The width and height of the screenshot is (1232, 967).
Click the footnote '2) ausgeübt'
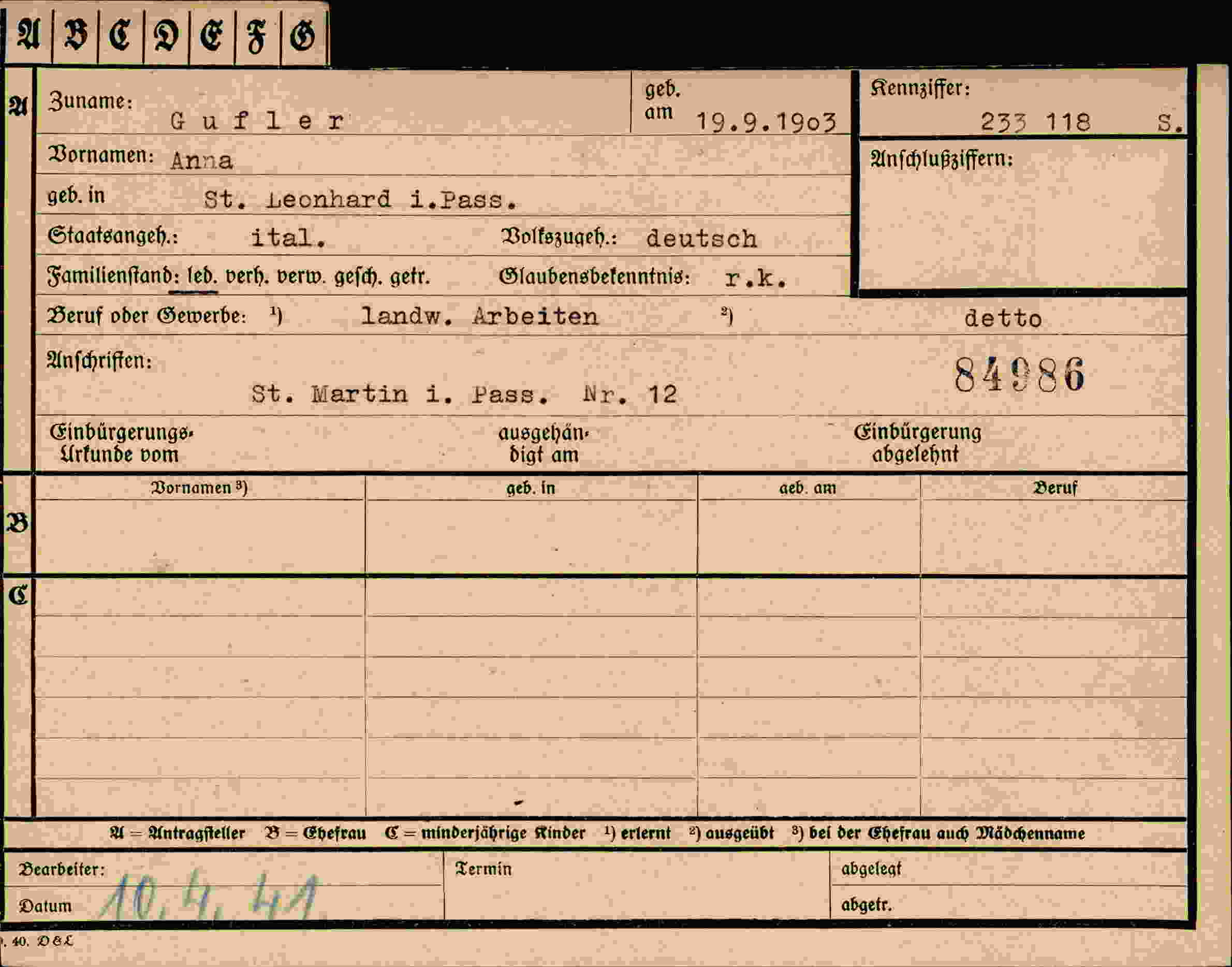coord(731,833)
